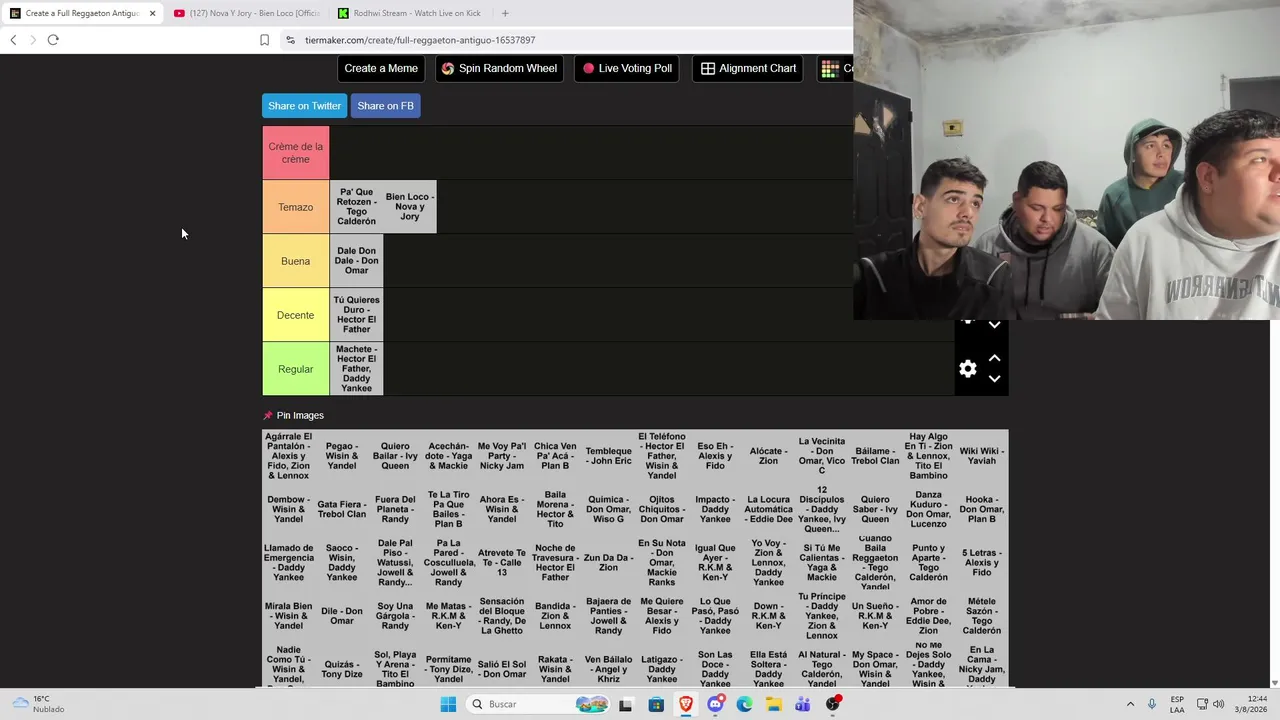Select the Decente tier label

click(295, 315)
